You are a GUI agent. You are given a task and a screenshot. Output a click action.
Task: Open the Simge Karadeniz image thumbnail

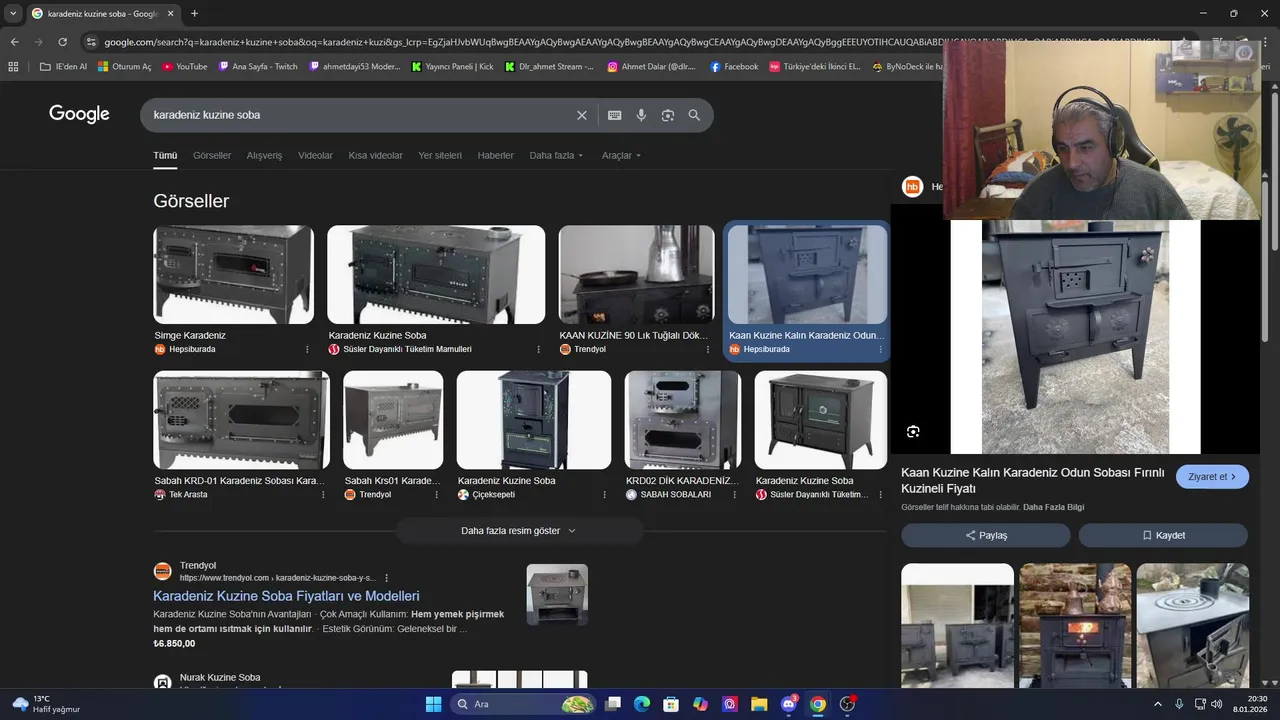233,274
